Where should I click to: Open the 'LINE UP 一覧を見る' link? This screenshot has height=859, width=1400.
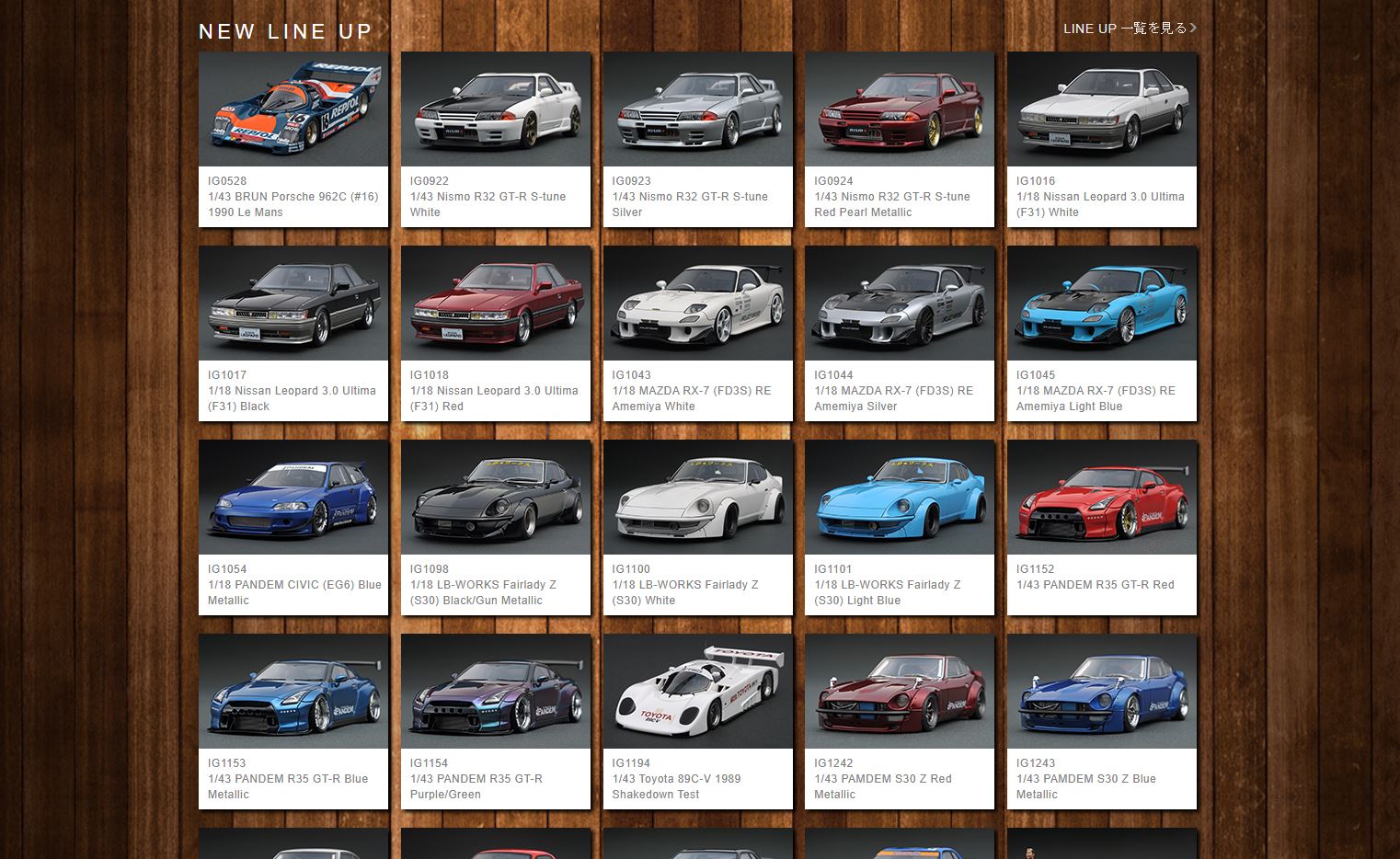[x=1130, y=29]
